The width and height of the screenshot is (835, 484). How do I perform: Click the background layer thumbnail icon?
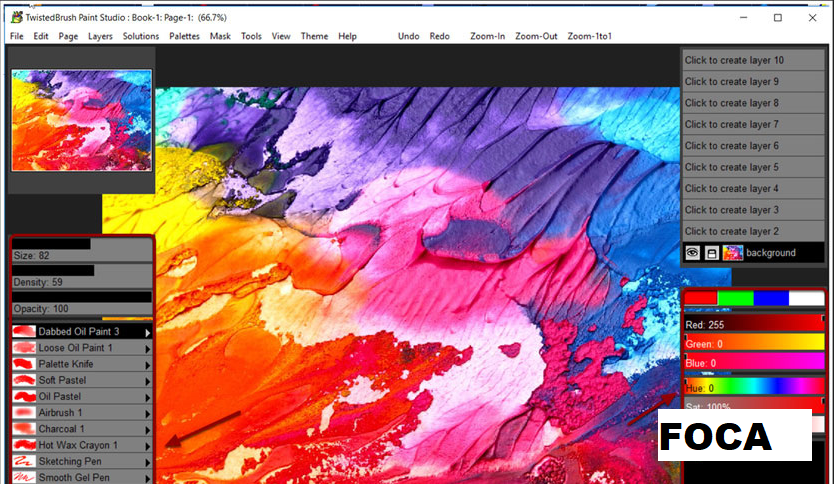click(x=733, y=253)
